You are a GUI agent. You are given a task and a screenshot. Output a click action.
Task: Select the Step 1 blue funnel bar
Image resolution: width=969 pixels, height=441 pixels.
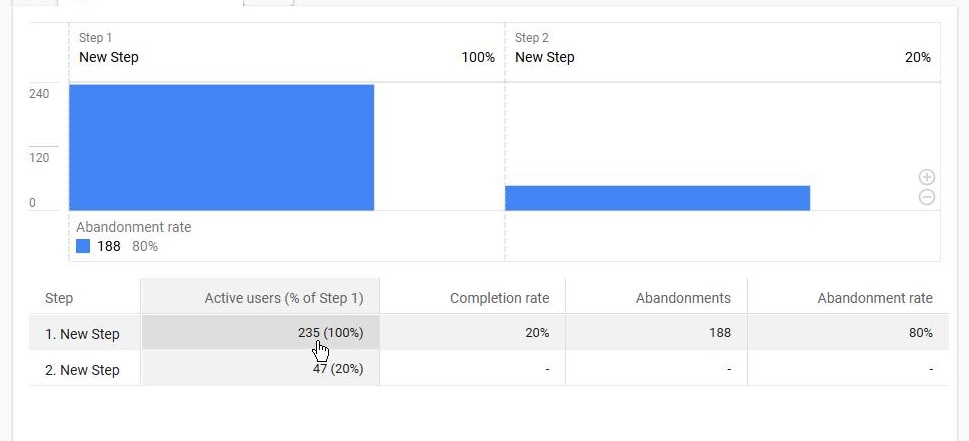click(221, 148)
